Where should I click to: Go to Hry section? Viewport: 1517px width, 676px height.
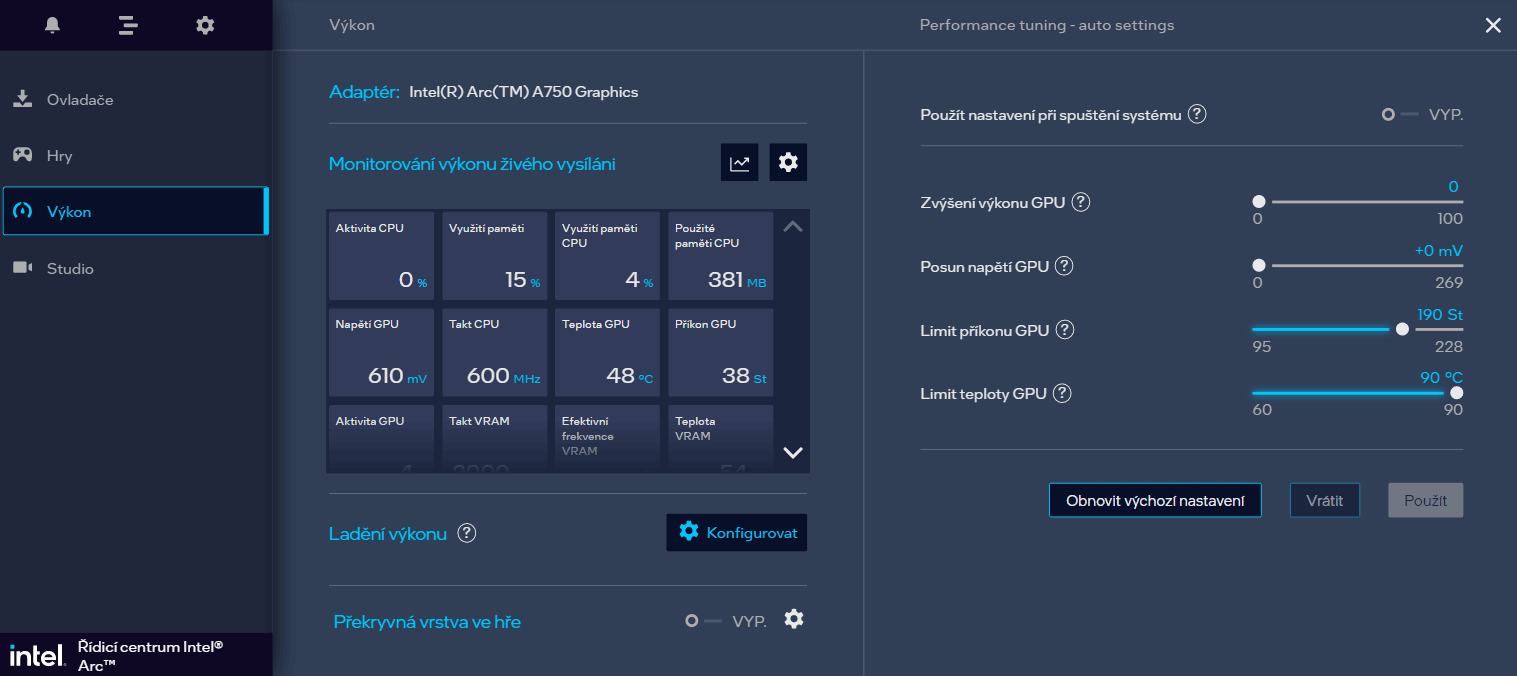tap(135, 156)
